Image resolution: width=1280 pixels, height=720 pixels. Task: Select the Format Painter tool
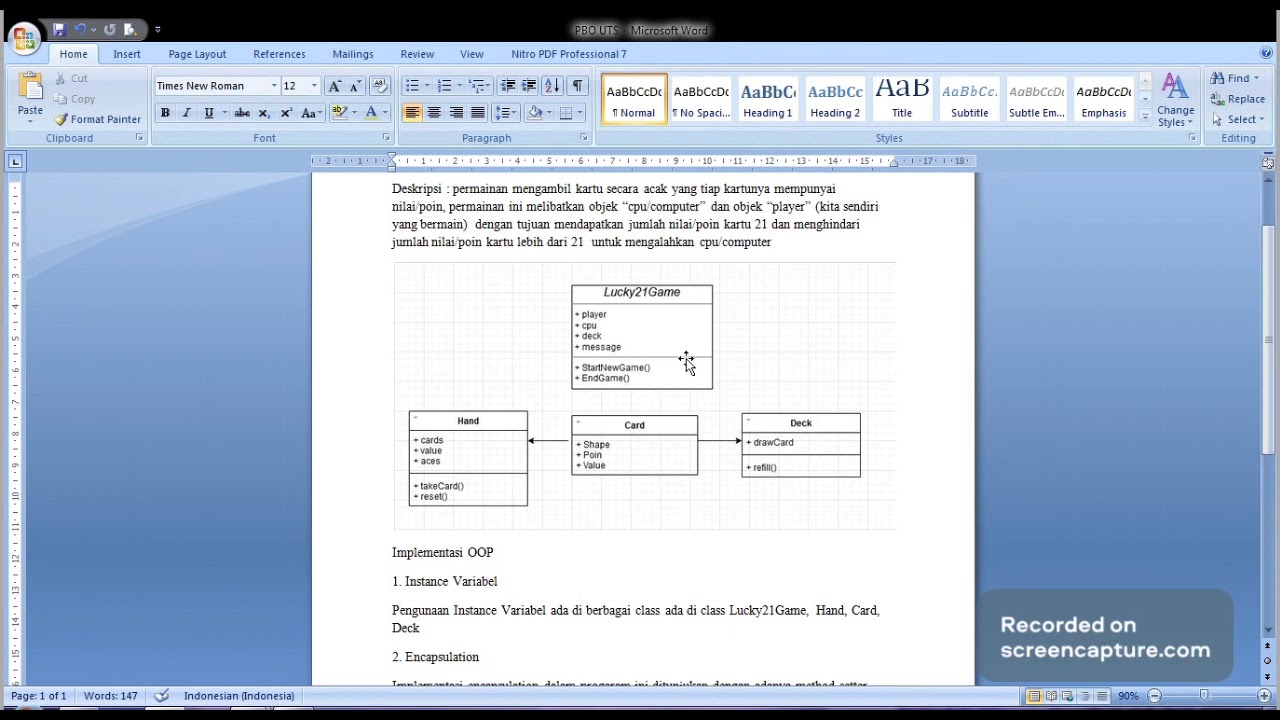97,119
